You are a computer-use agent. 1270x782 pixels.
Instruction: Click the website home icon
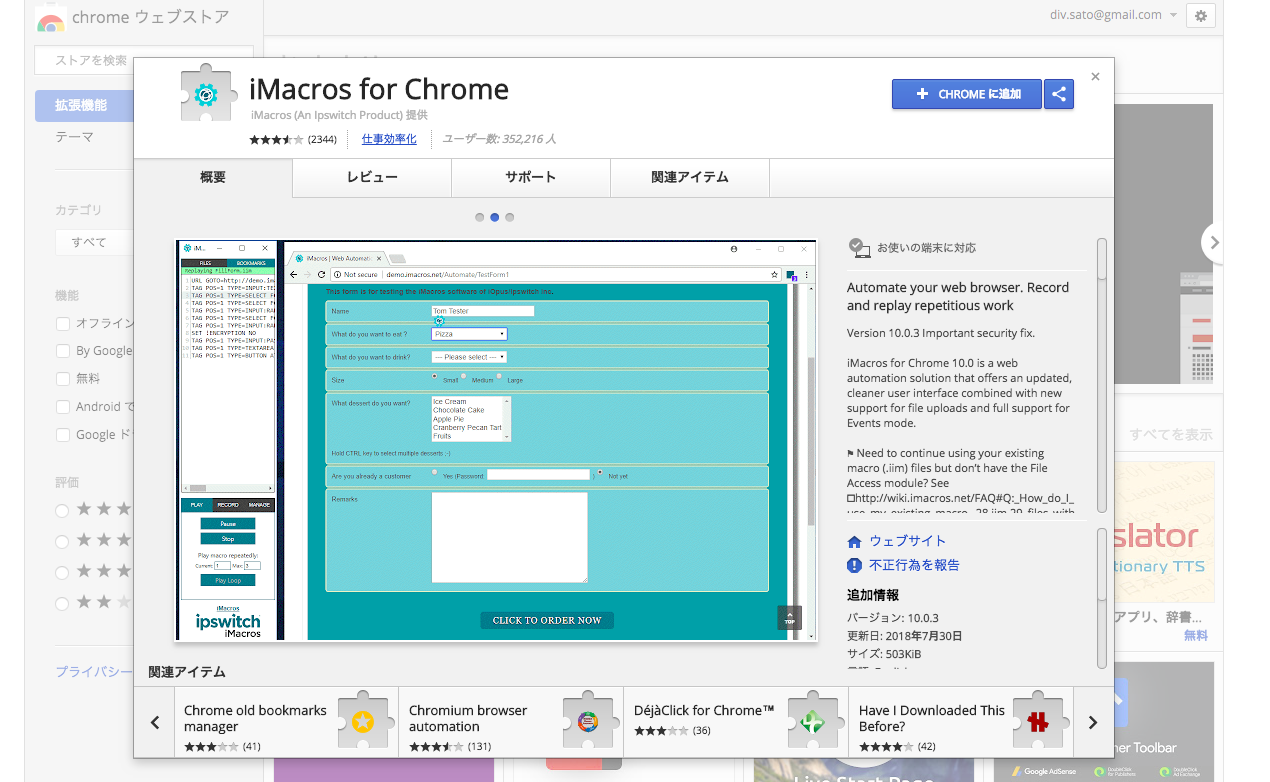pyautogui.click(x=854, y=542)
